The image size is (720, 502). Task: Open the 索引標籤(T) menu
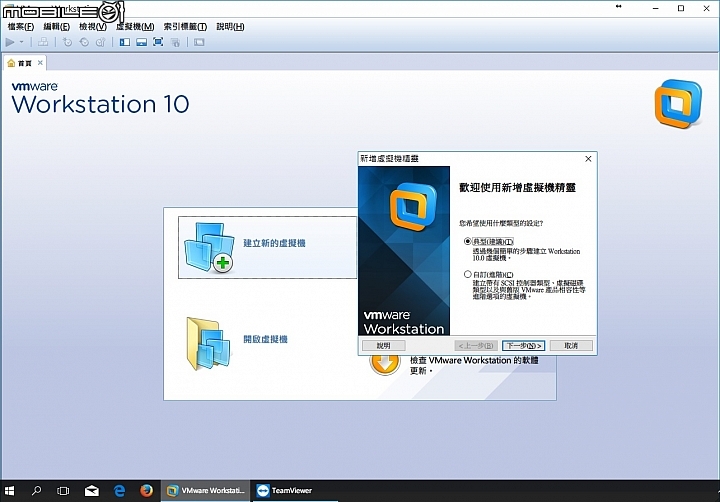(x=185, y=27)
